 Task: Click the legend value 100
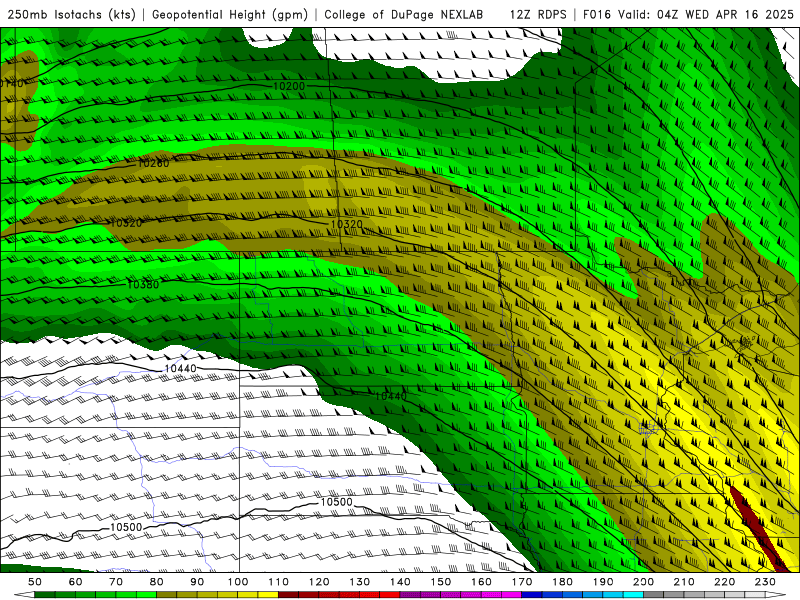238,582
